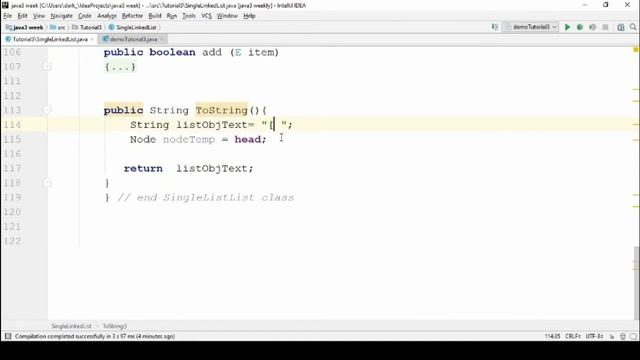
Task: Start debugging with the bug icon
Action: click(x=580, y=27)
